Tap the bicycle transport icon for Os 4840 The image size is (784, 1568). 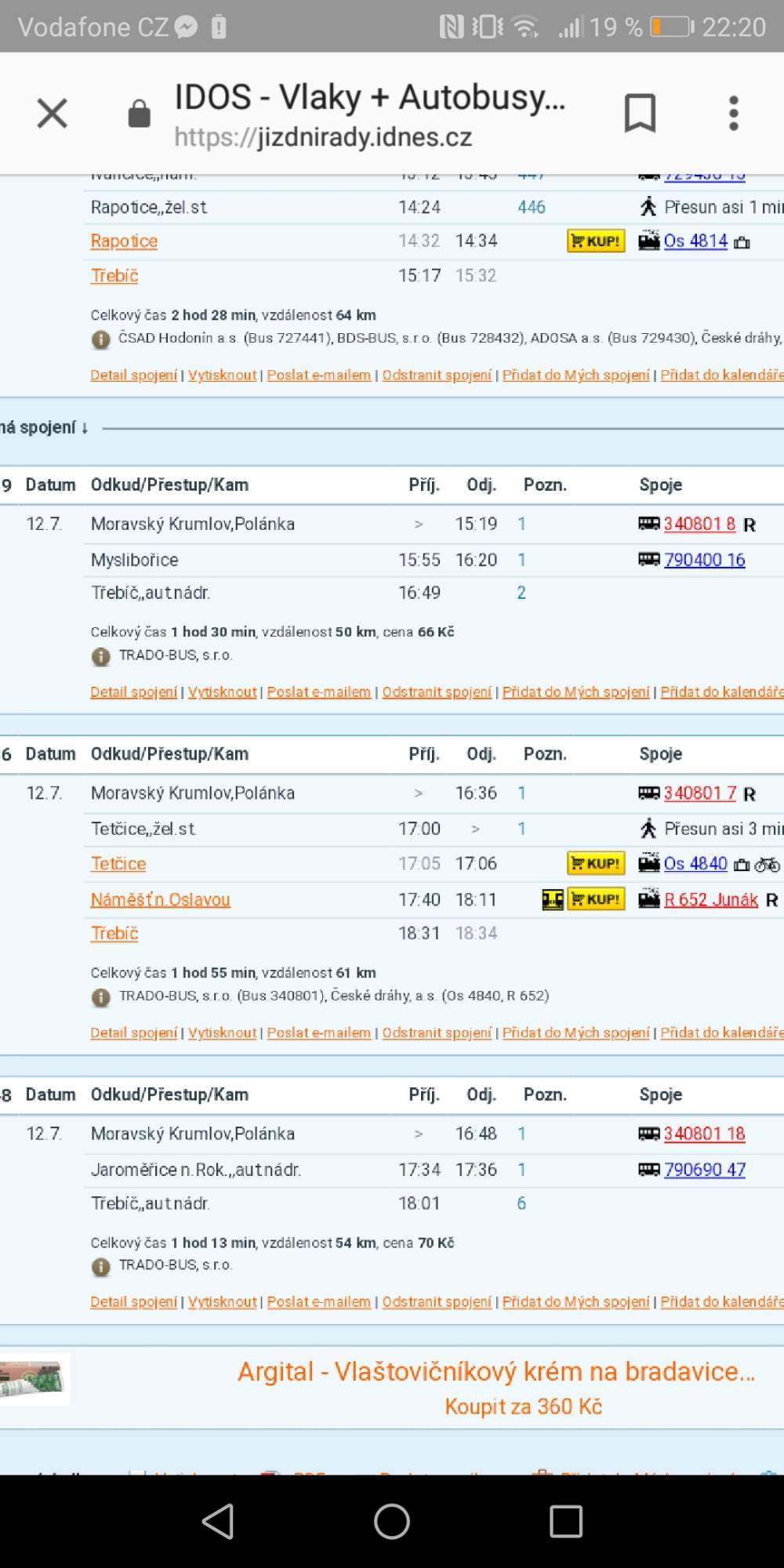click(768, 865)
